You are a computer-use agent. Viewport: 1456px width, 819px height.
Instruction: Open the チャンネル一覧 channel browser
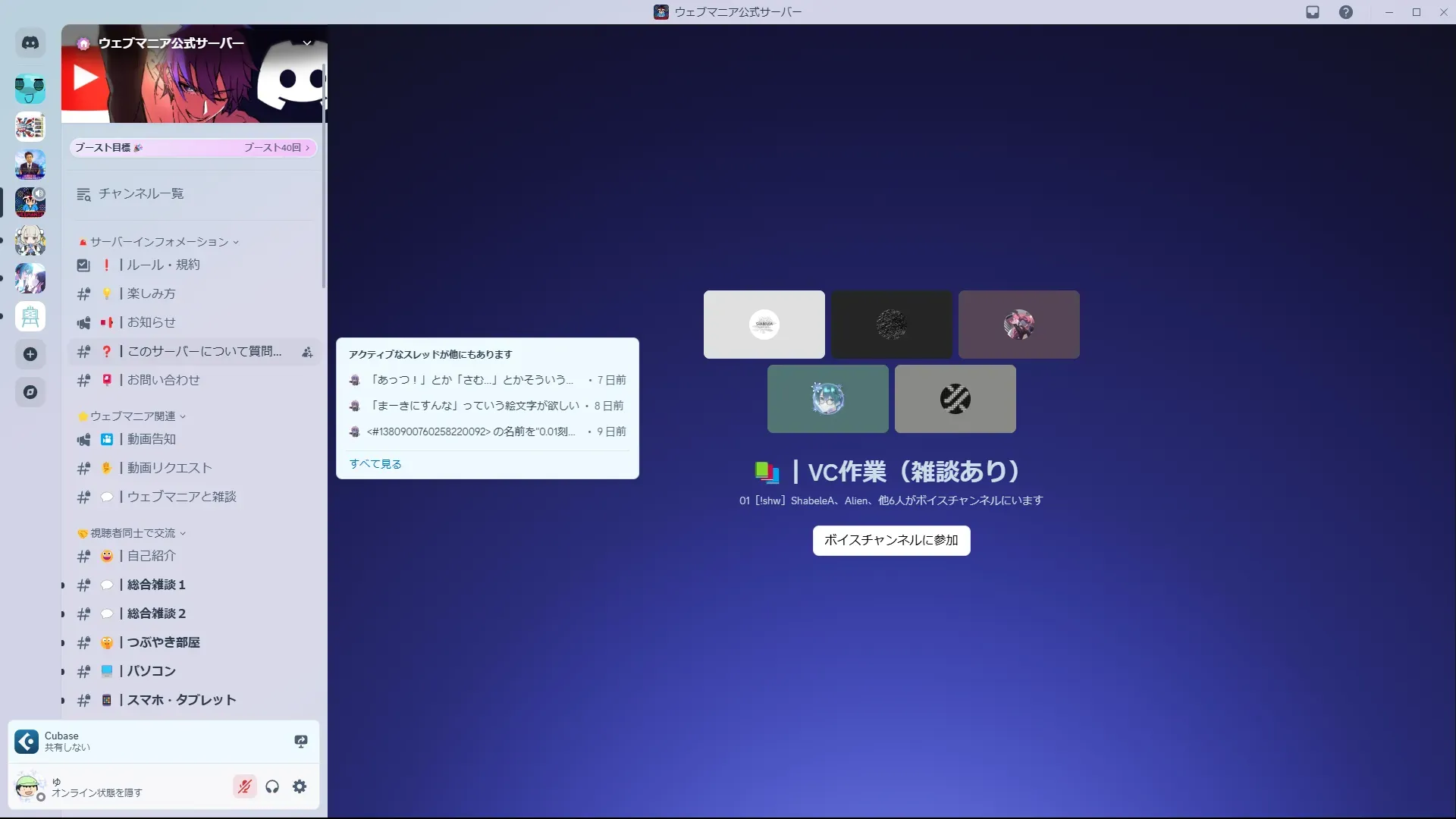click(x=140, y=194)
